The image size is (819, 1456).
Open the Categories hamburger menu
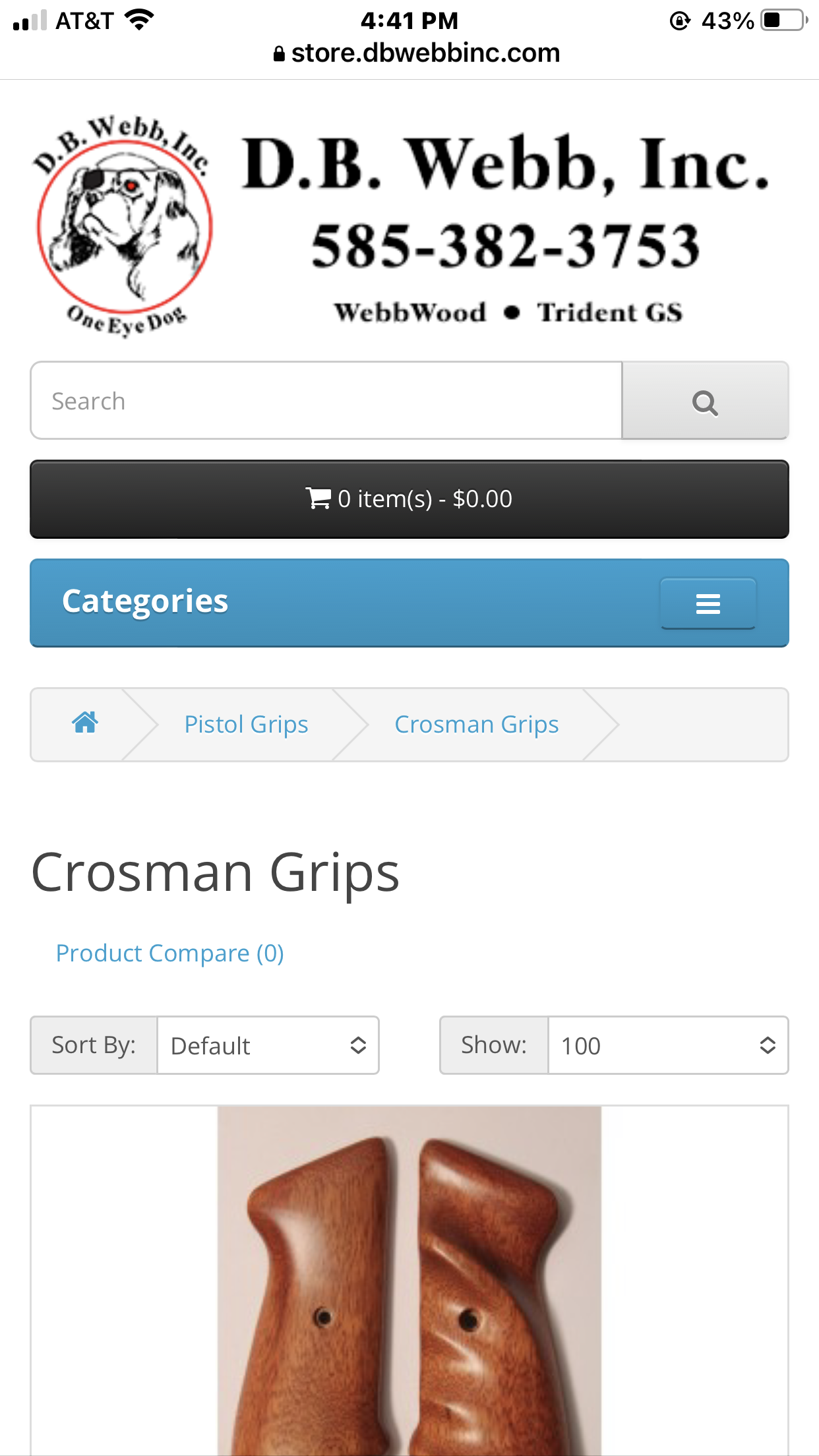(708, 603)
